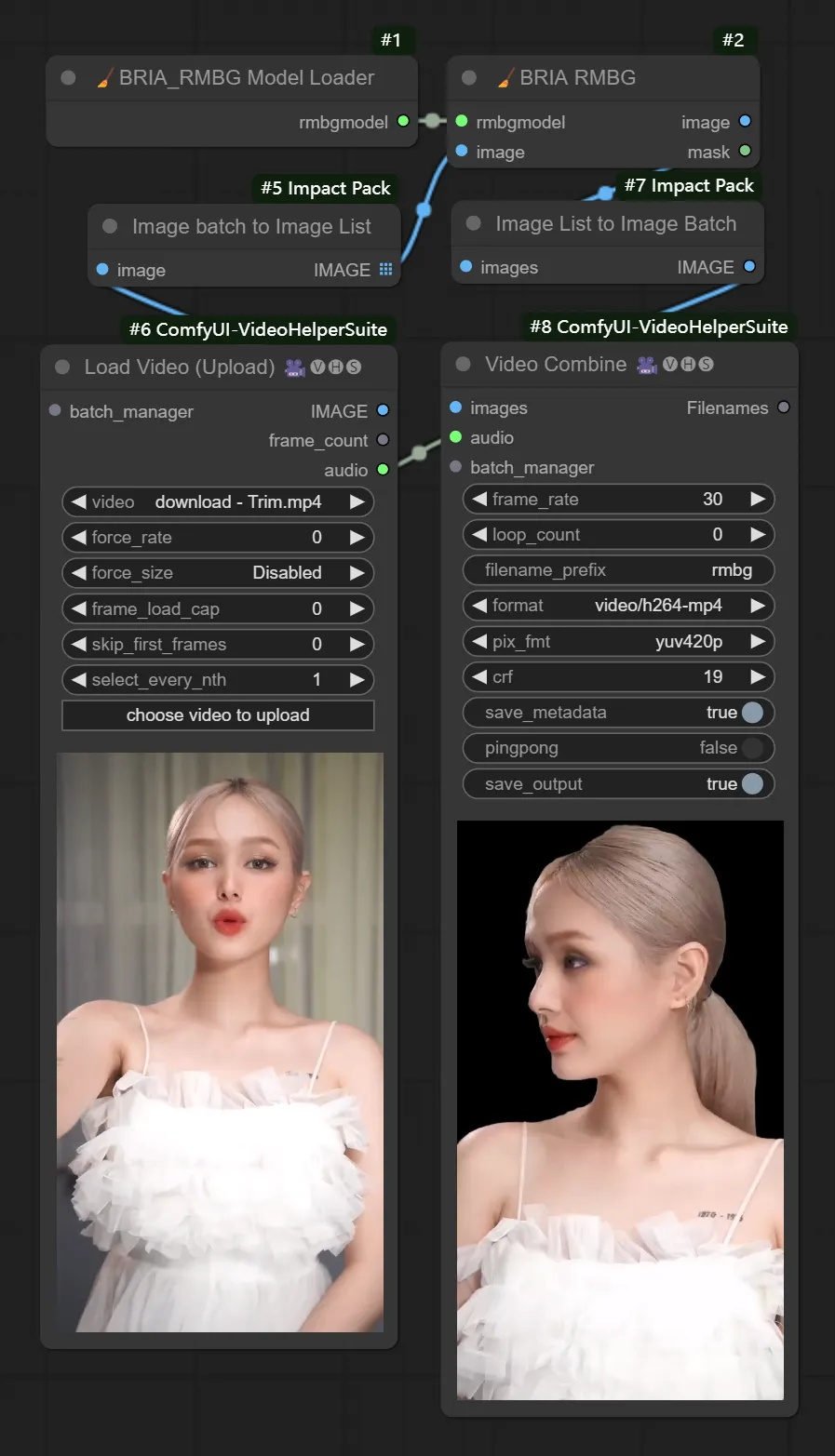Viewport: 835px width, 1456px height.
Task: Click the paintbrush icon on BRIA RMBG node
Action: pos(508,77)
